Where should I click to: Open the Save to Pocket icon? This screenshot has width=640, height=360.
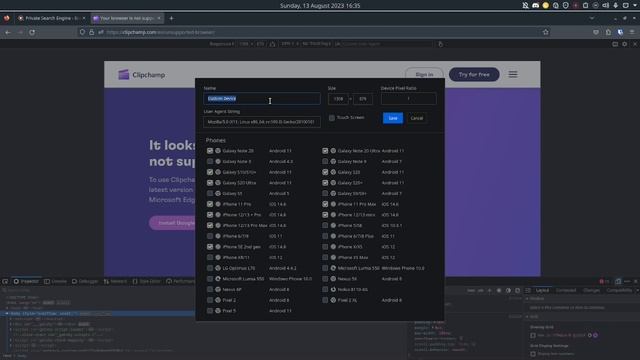point(596,32)
